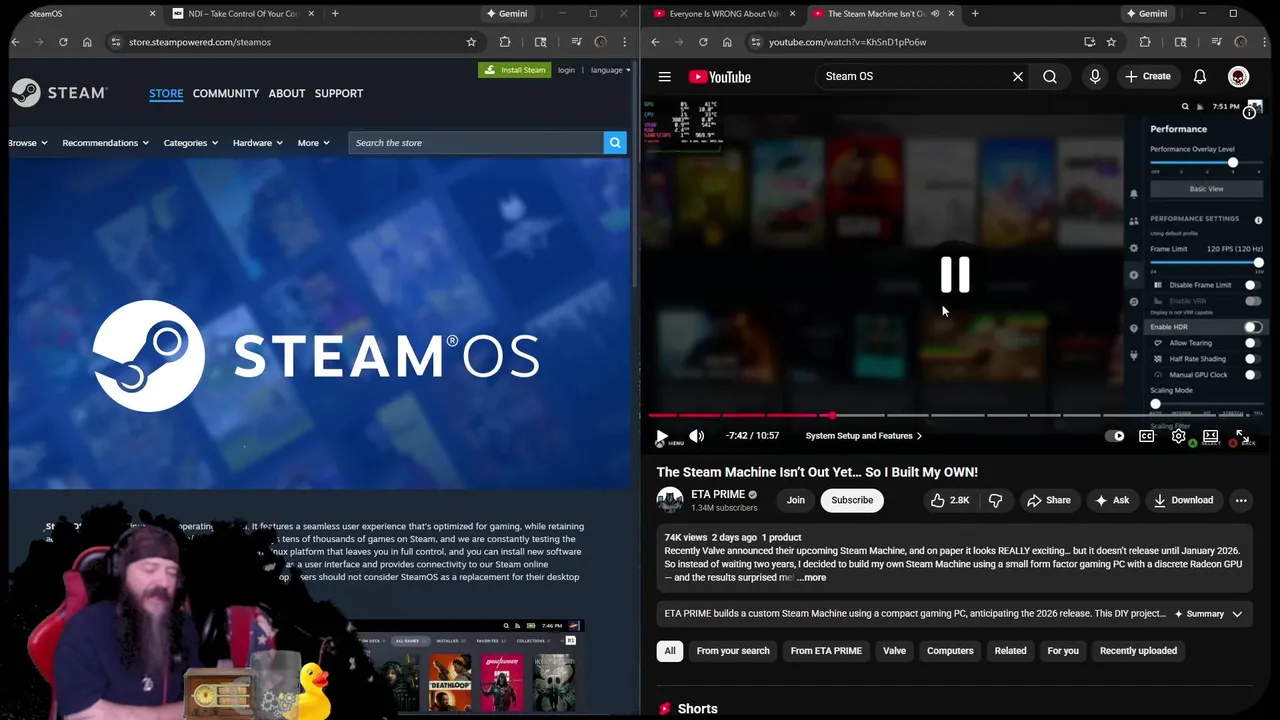This screenshot has width=1280, height=720.
Task: Dislike the ETA PRIME video
Action: pos(995,500)
